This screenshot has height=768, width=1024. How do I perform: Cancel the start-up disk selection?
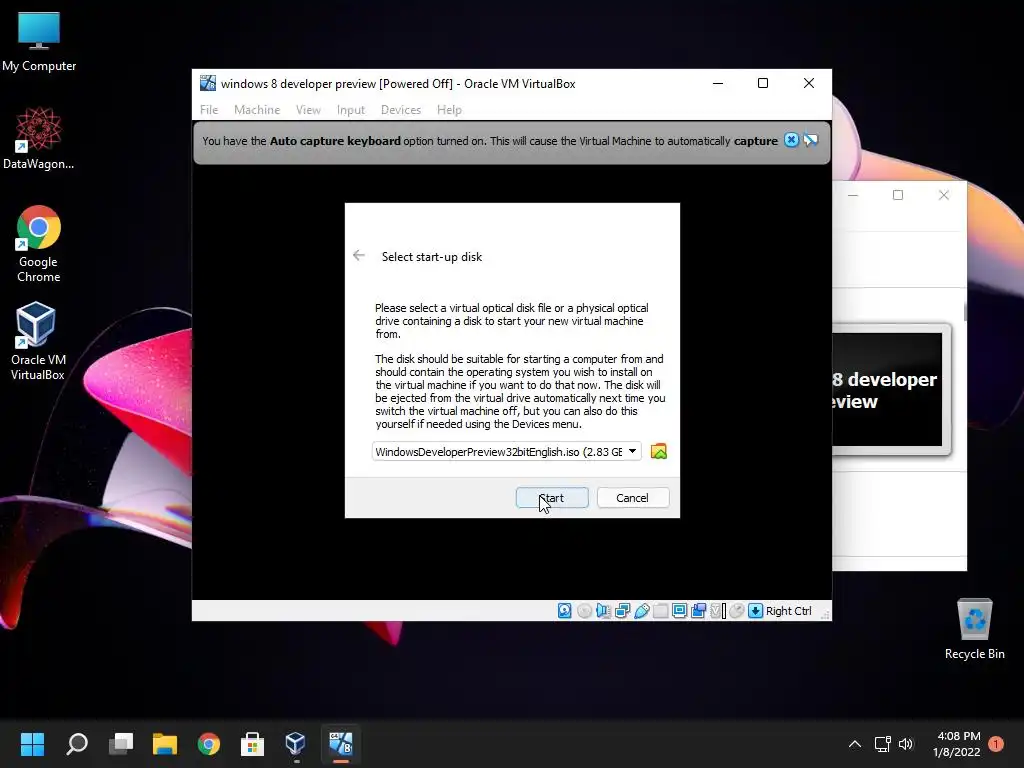(632, 498)
